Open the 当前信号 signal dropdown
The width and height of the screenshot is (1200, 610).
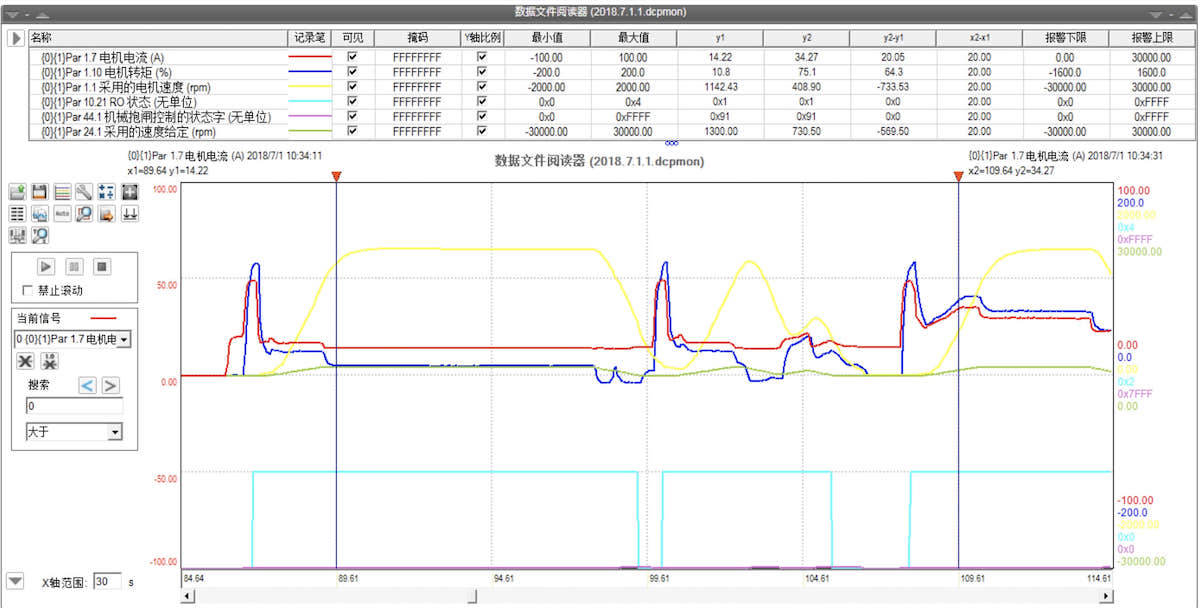click(x=124, y=340)
